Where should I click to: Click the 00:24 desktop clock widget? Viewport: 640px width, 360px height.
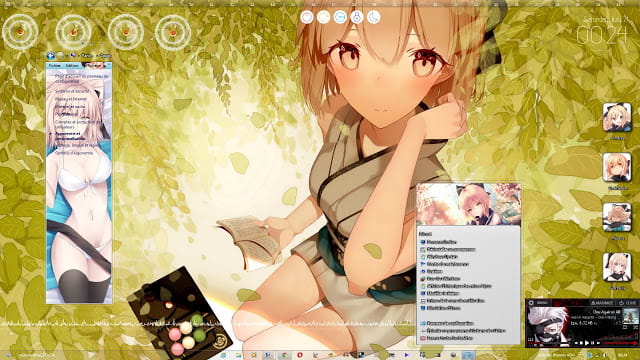(602, 36)
